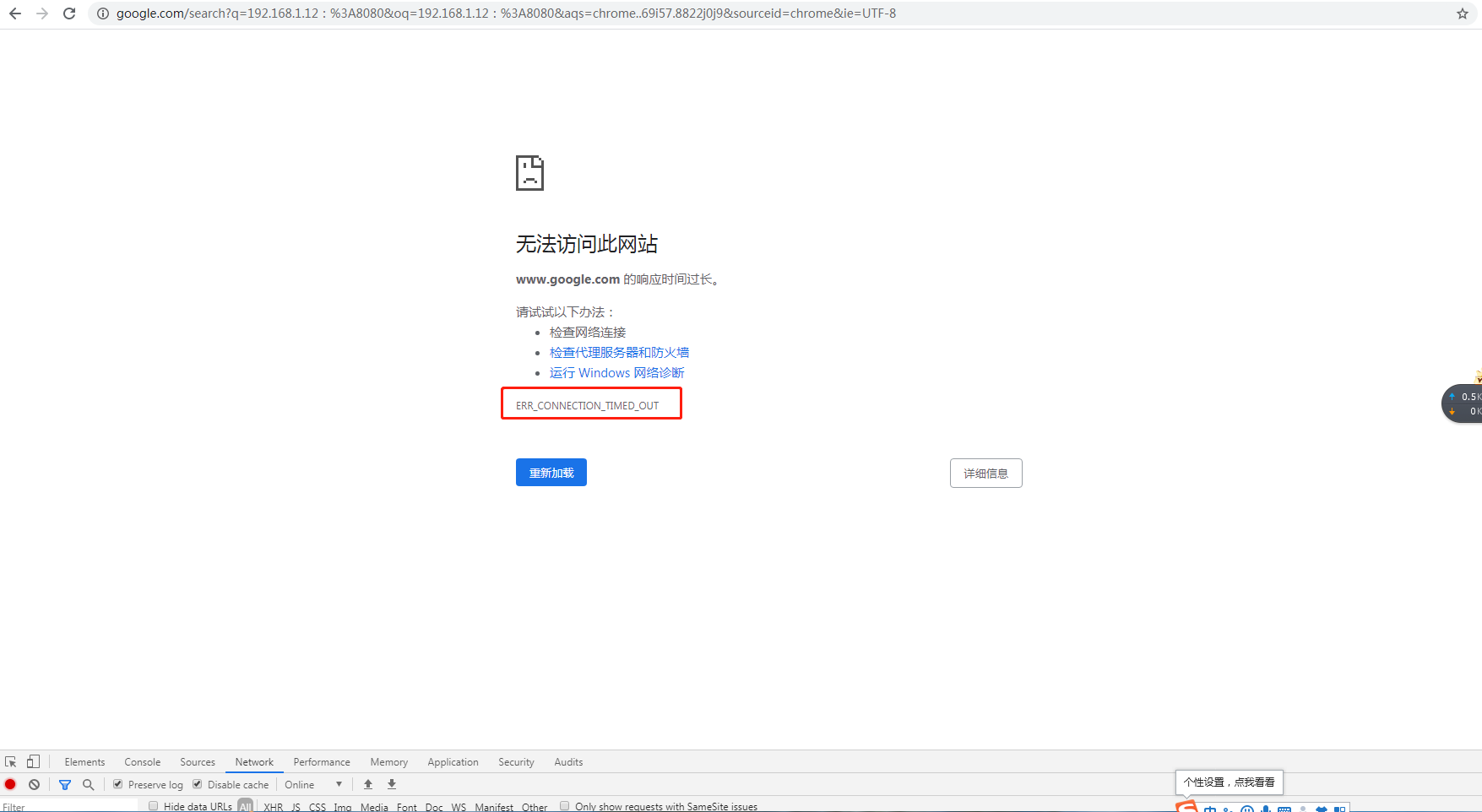Select the All request type filter
This screenshot has width=1482, height=812.
point(246,806)
